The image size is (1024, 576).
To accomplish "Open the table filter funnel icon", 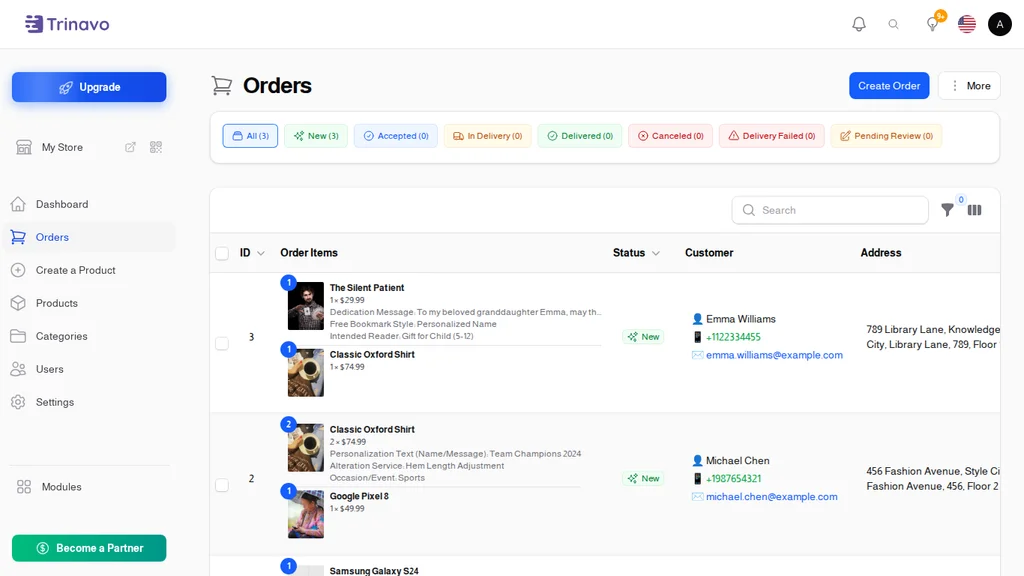I will click(x=947, y=210).
